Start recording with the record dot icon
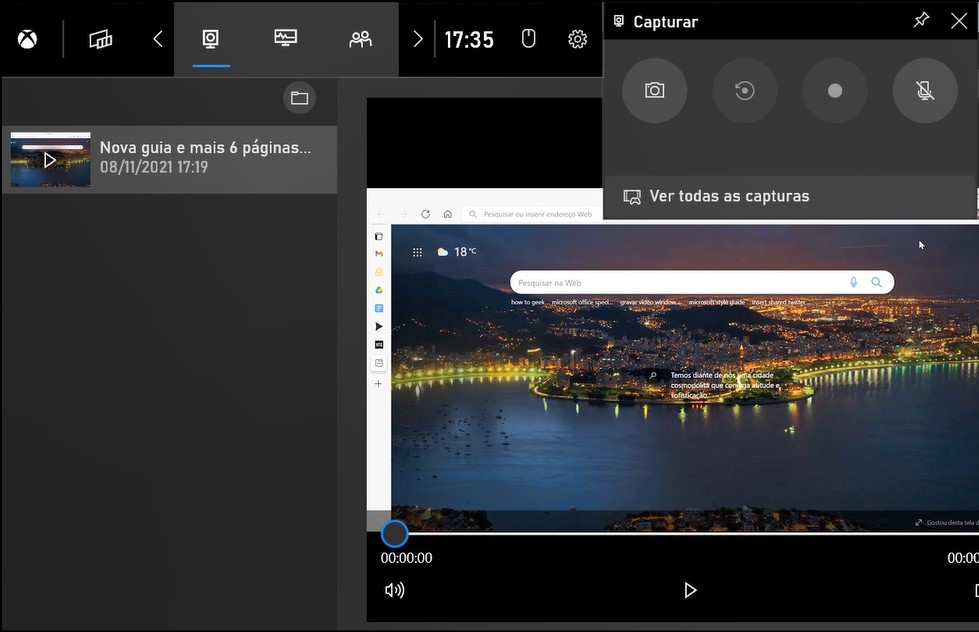This screenshot has width=979, height=632. 834,90
